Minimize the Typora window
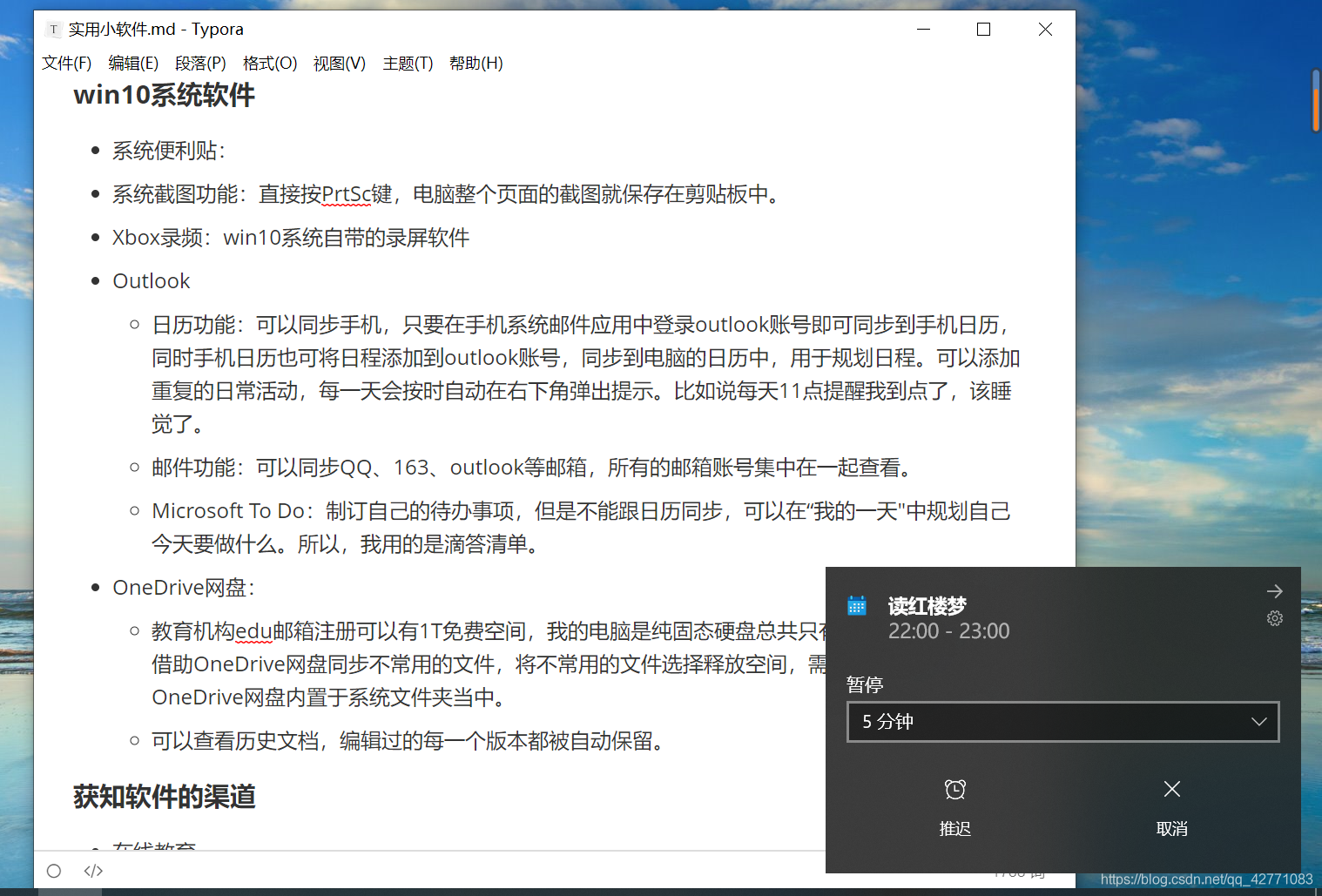 pyautogui.click(x=924, y=30)
